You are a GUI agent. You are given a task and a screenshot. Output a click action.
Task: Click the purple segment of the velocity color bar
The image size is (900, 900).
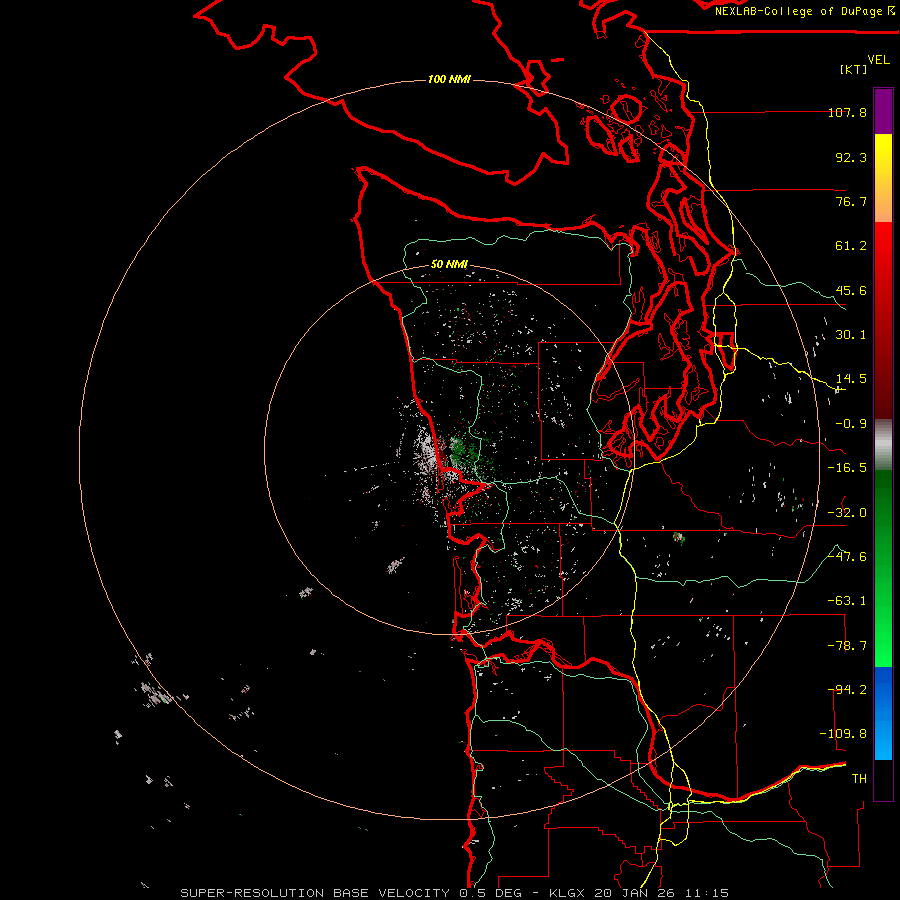(x=883, y=111)
